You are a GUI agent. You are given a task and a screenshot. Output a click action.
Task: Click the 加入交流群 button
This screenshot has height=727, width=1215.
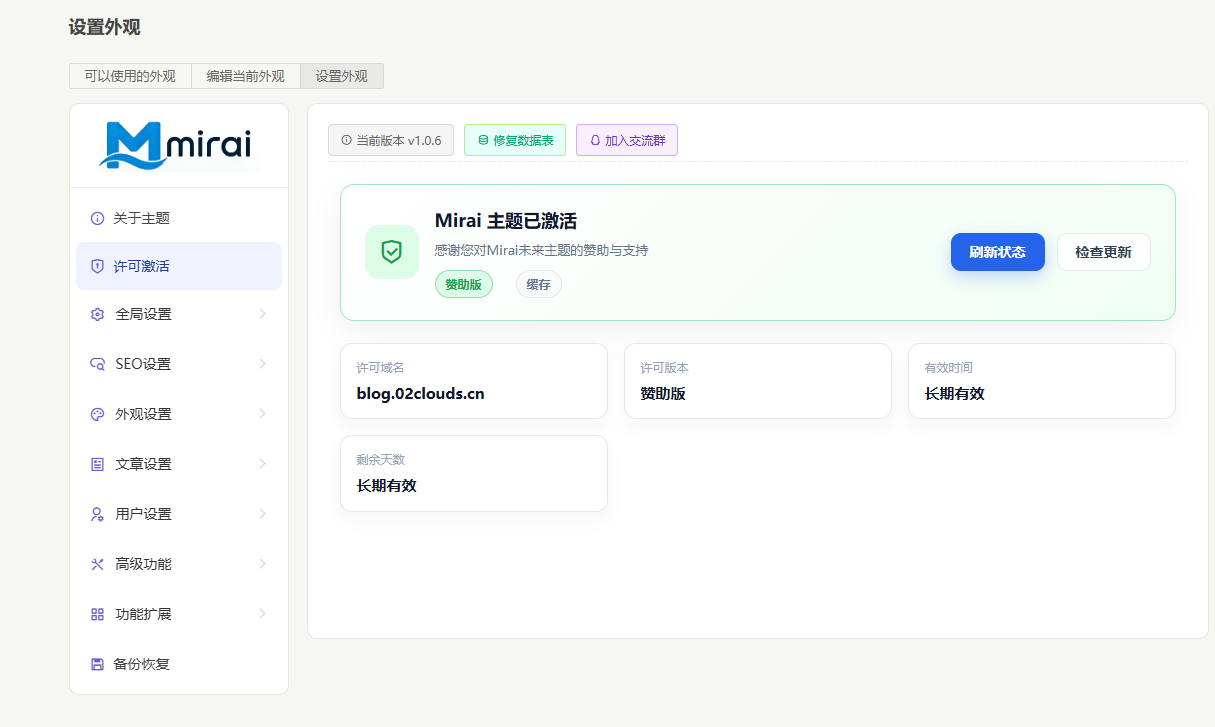pyautogui.click(x=627, y=140)
